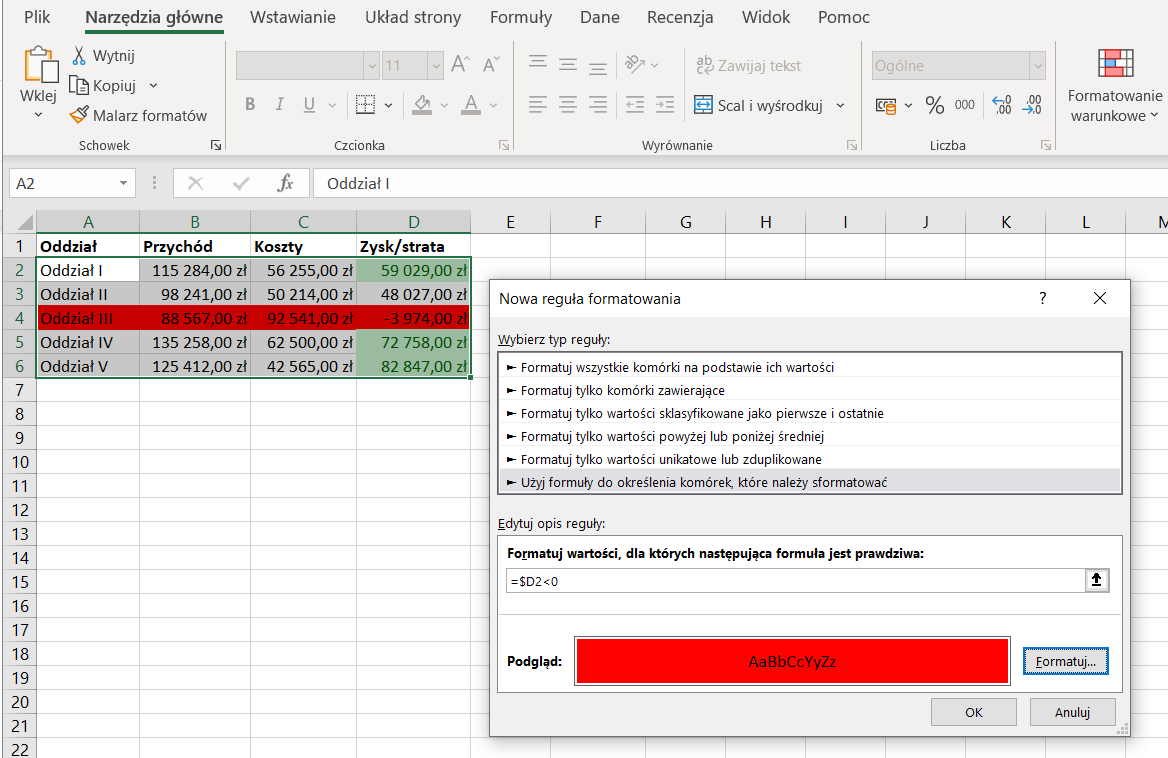This screenshot has height=758, width=1168.
Task: Open the Ogólne number format dropdown
Action: (1037, 66)
